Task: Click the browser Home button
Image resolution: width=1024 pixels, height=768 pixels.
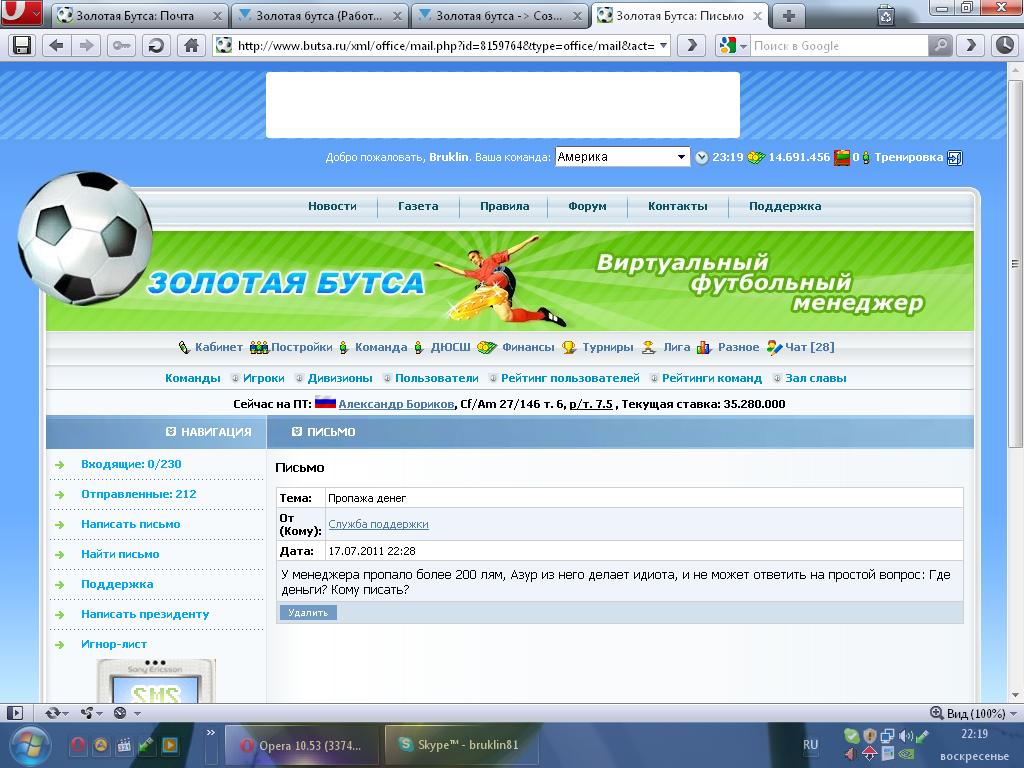Action: [192, 46]
